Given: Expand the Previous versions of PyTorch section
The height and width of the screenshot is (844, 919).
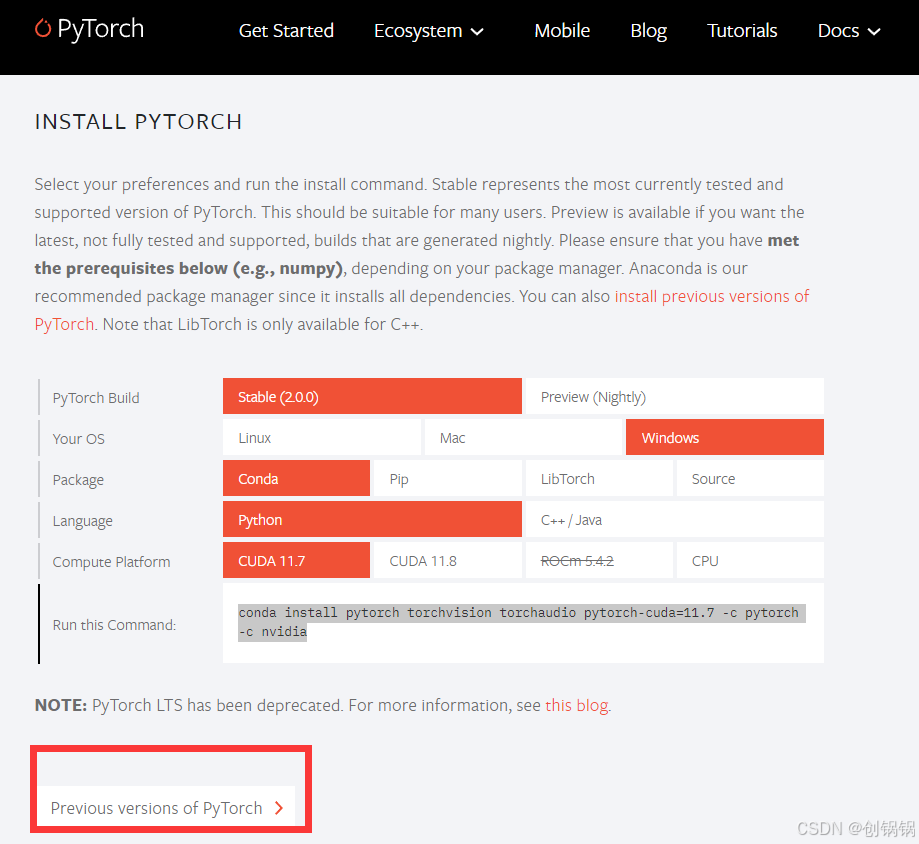Looking at the screenshot, I should click(155, 808).
